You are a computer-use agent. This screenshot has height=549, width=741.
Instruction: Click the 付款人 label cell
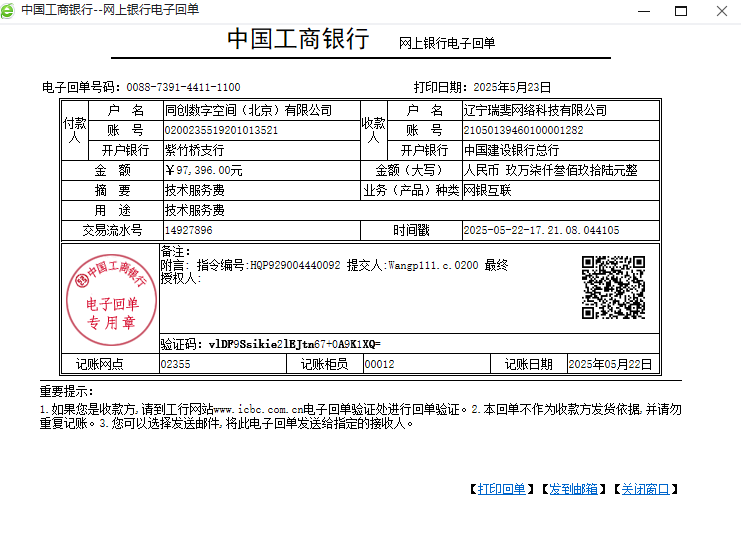(75, 130)
